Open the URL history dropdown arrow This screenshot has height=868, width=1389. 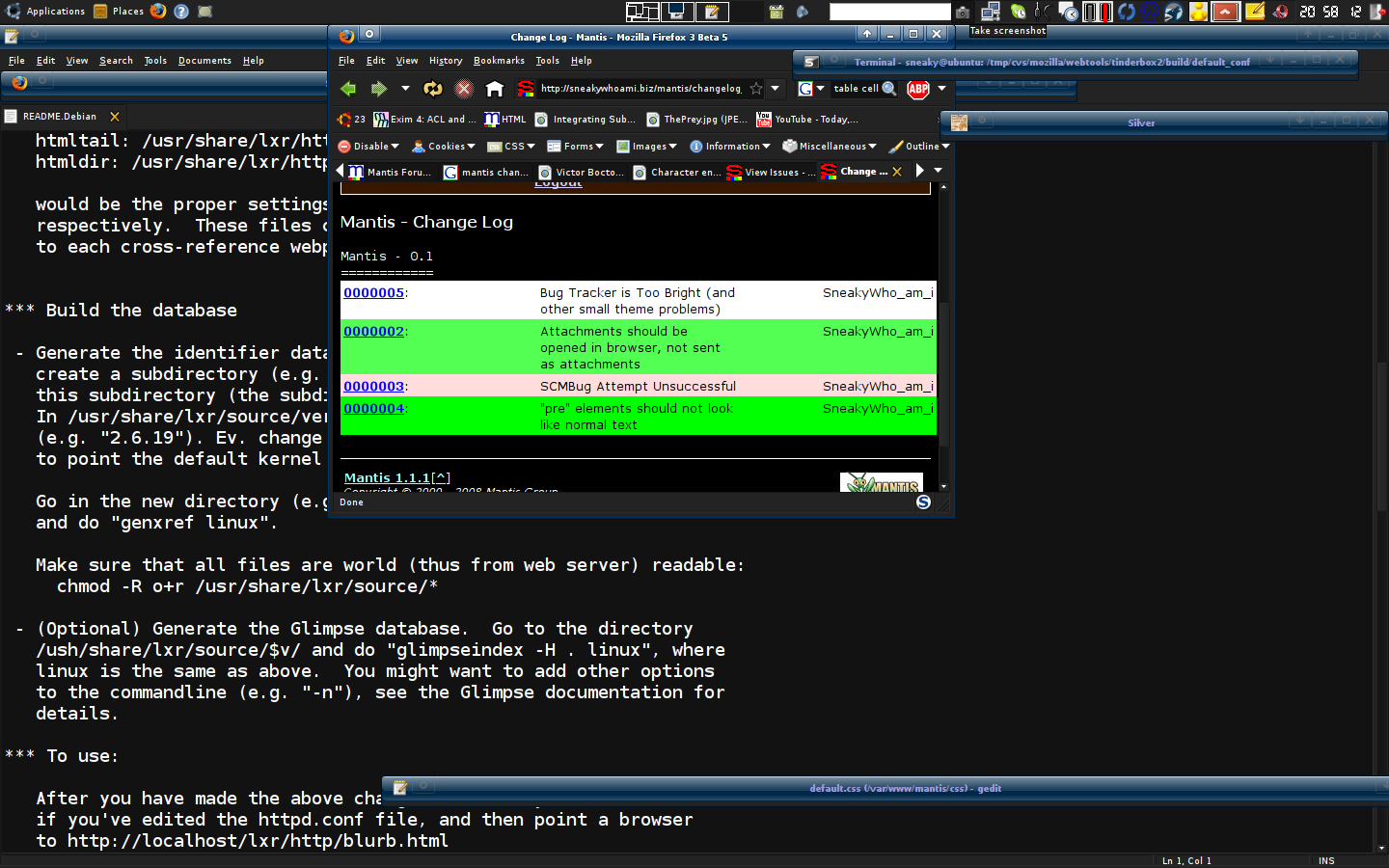[x=775, y=89]
